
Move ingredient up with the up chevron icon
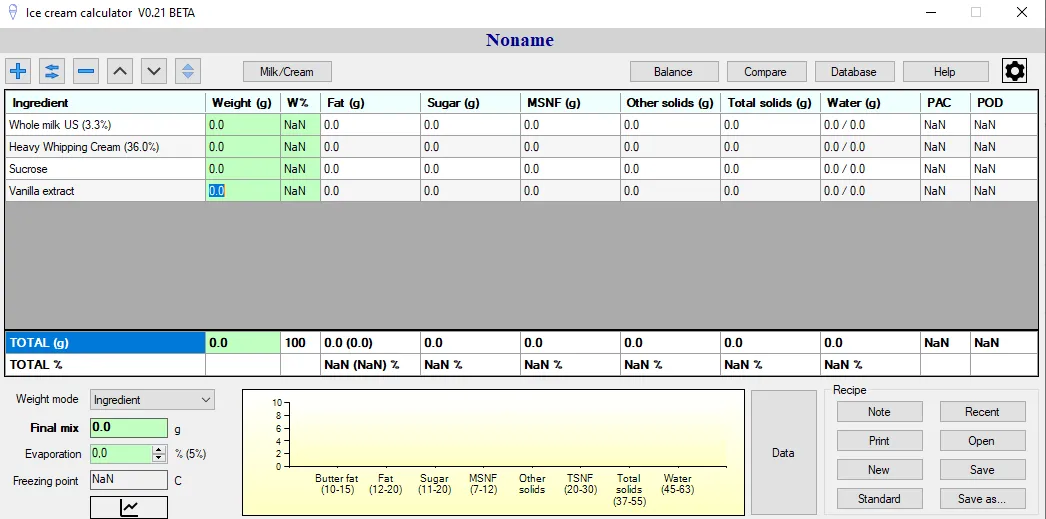click(120, 71)
